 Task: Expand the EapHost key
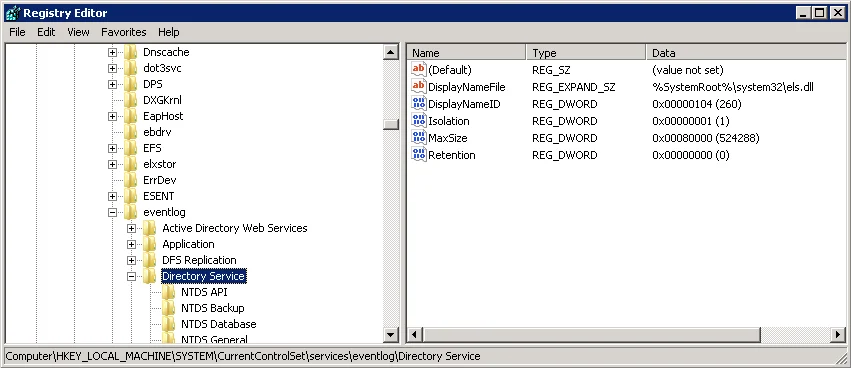(x=112, y=116)
